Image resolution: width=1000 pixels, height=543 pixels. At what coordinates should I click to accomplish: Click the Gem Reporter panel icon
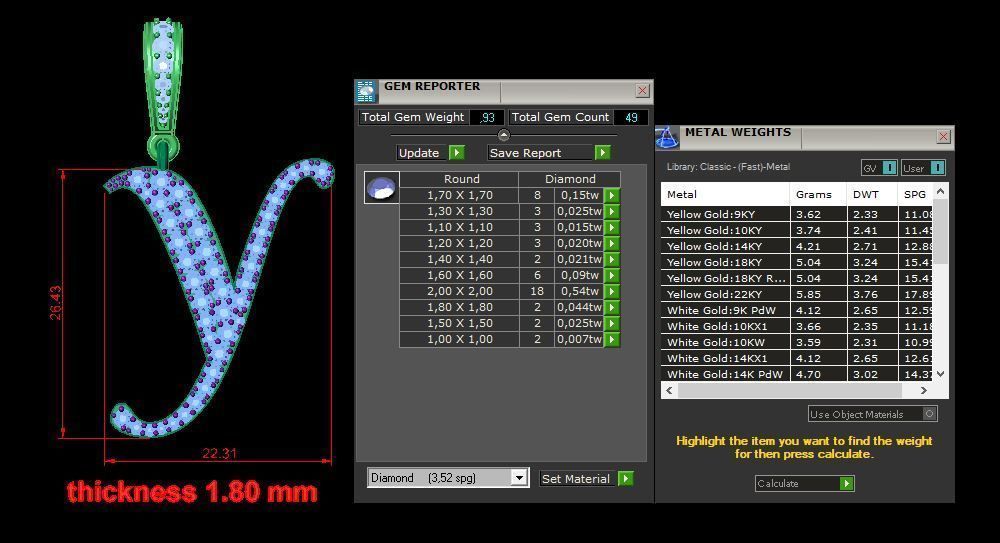pos(366,92)
